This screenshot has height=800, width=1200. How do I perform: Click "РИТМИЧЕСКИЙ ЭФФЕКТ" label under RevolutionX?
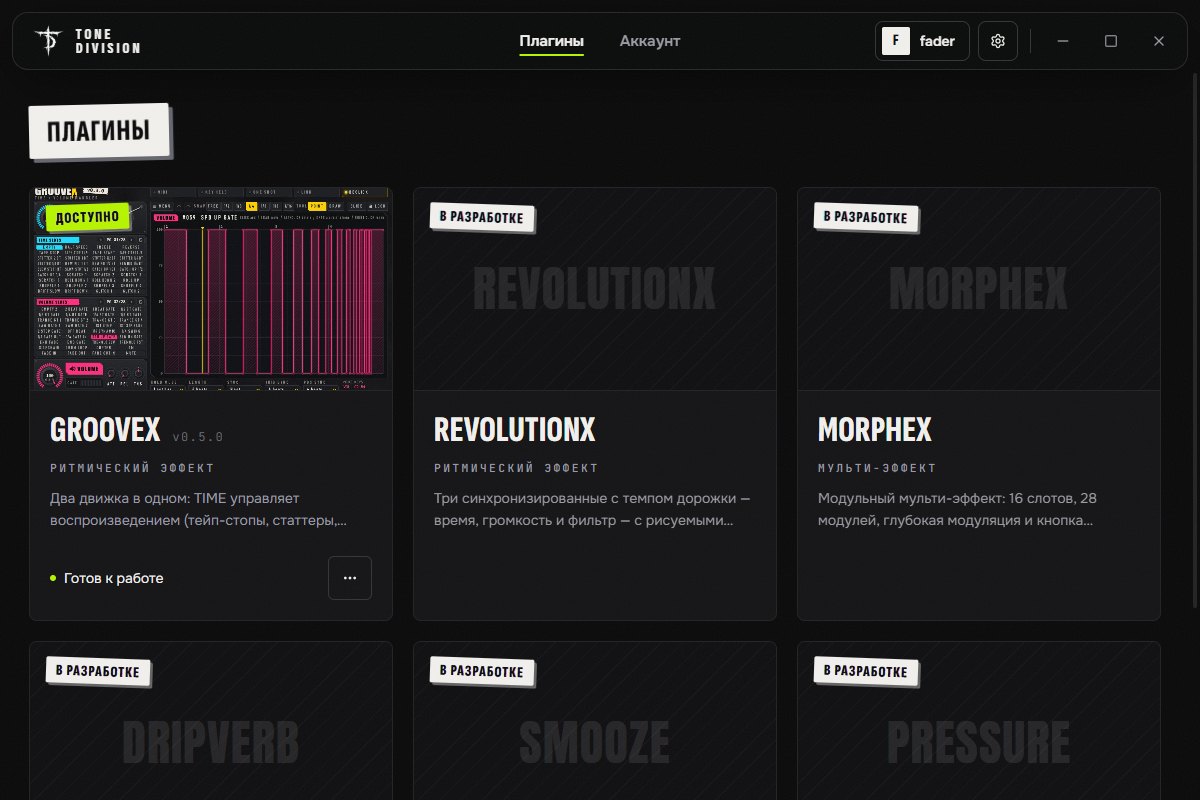coord(516,468)
